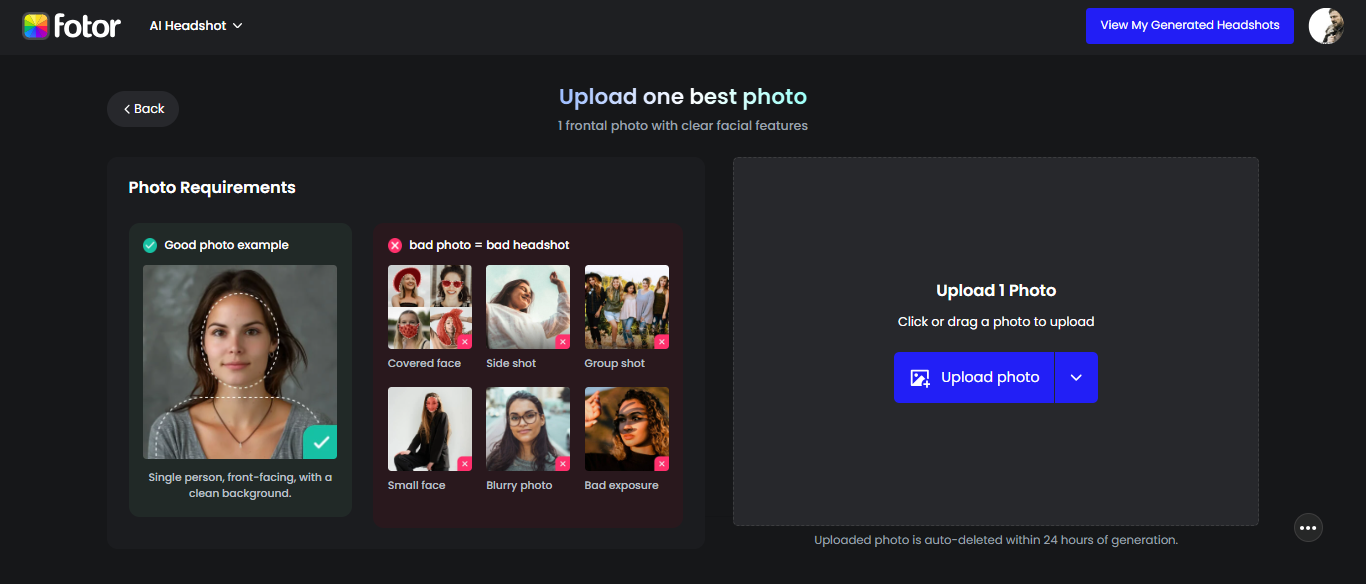The width and height of the screenshot is (1366, 584).
Task: Click the red x badge on Small face image
Action: (x=464, y=463)
